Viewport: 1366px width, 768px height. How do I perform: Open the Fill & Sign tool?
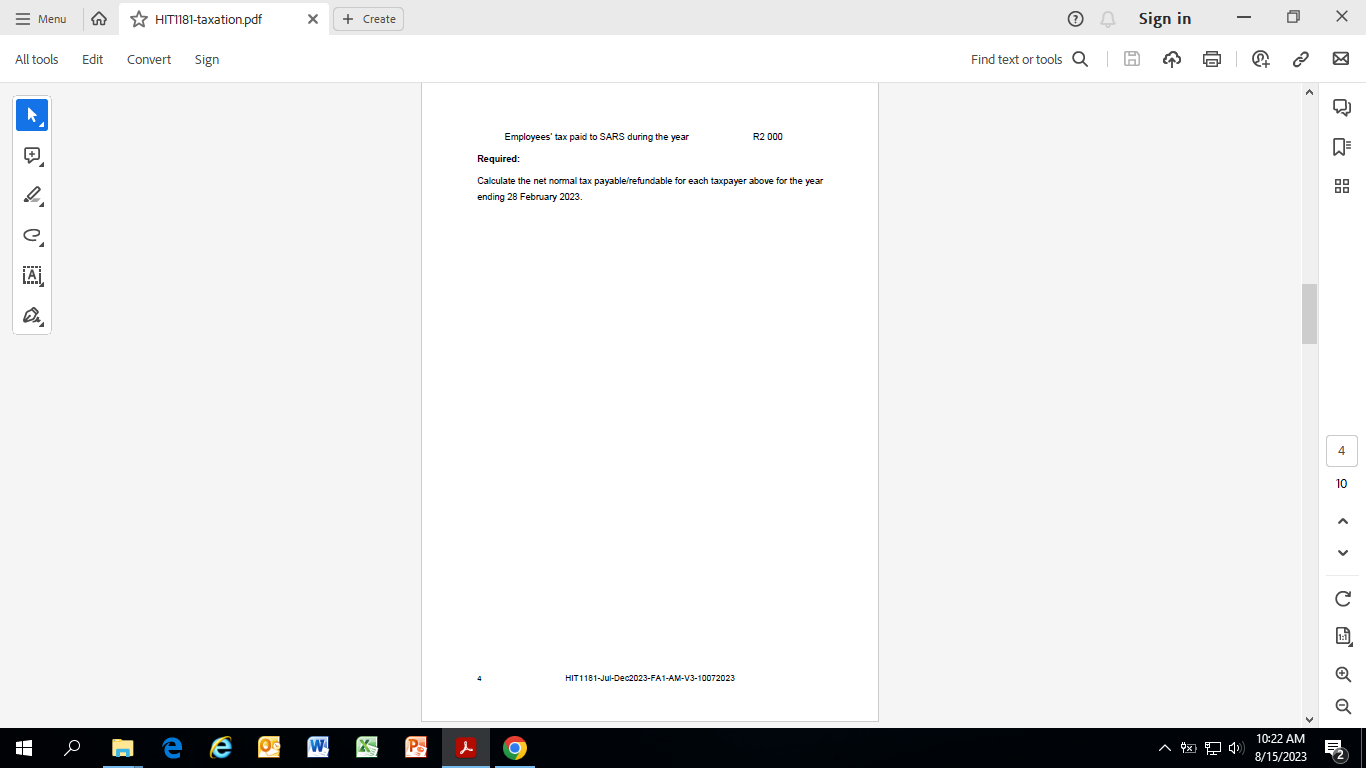[31, 315]
